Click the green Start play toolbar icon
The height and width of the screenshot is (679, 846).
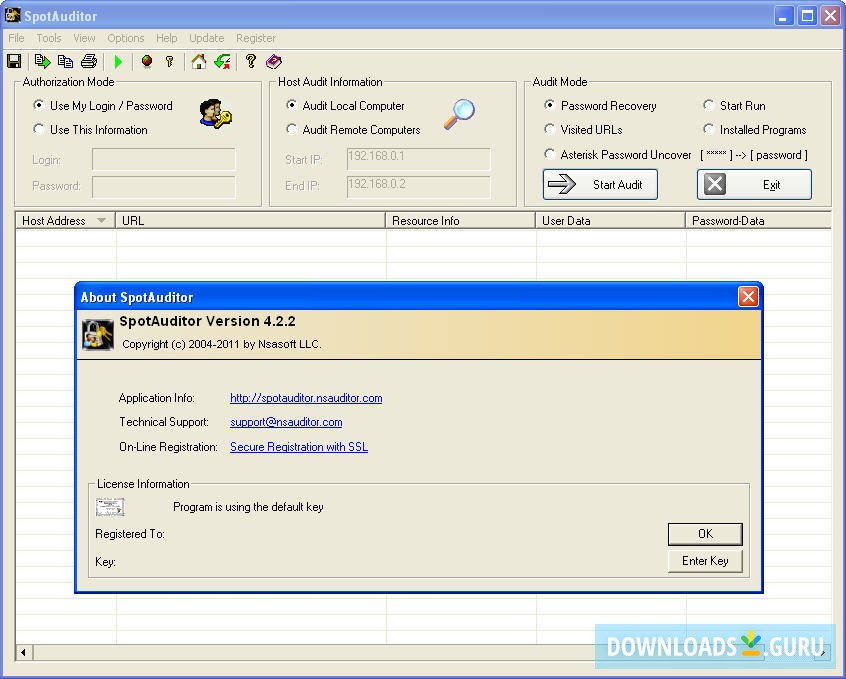119,62
